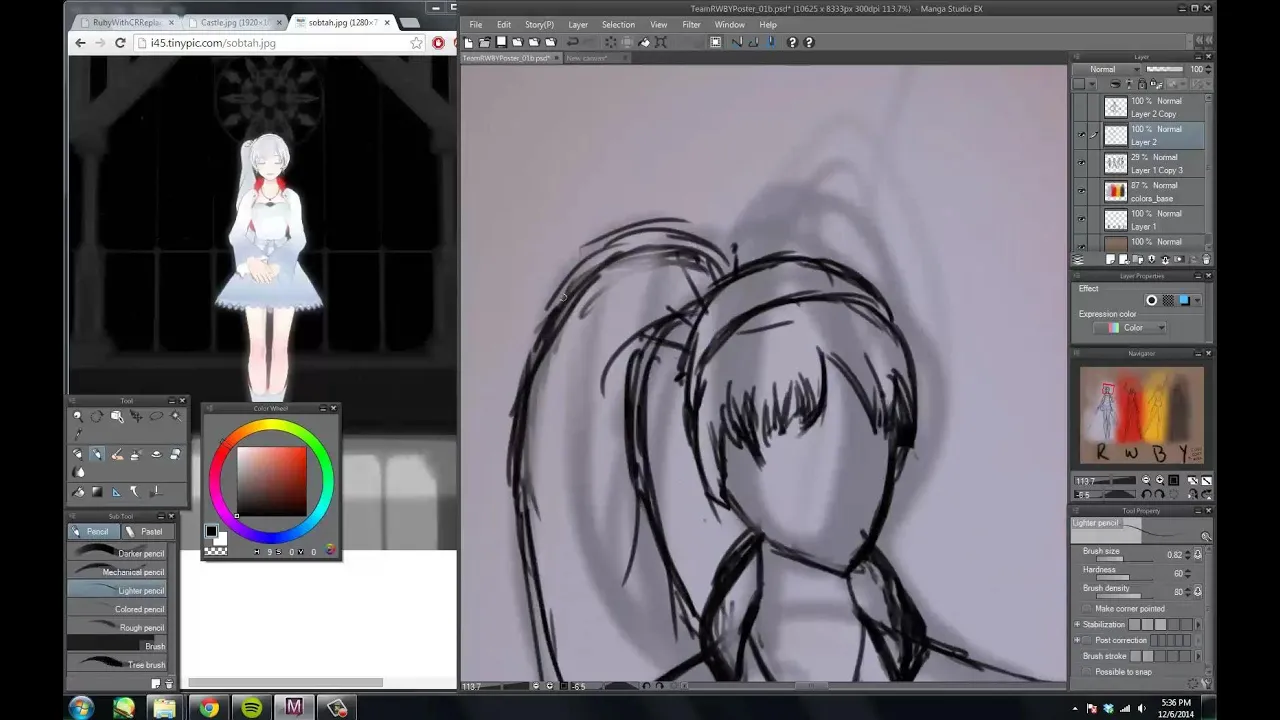Choose the Darker pencil sub tool
Viewport: 1280px width, 720px height.
coord(118,553)
